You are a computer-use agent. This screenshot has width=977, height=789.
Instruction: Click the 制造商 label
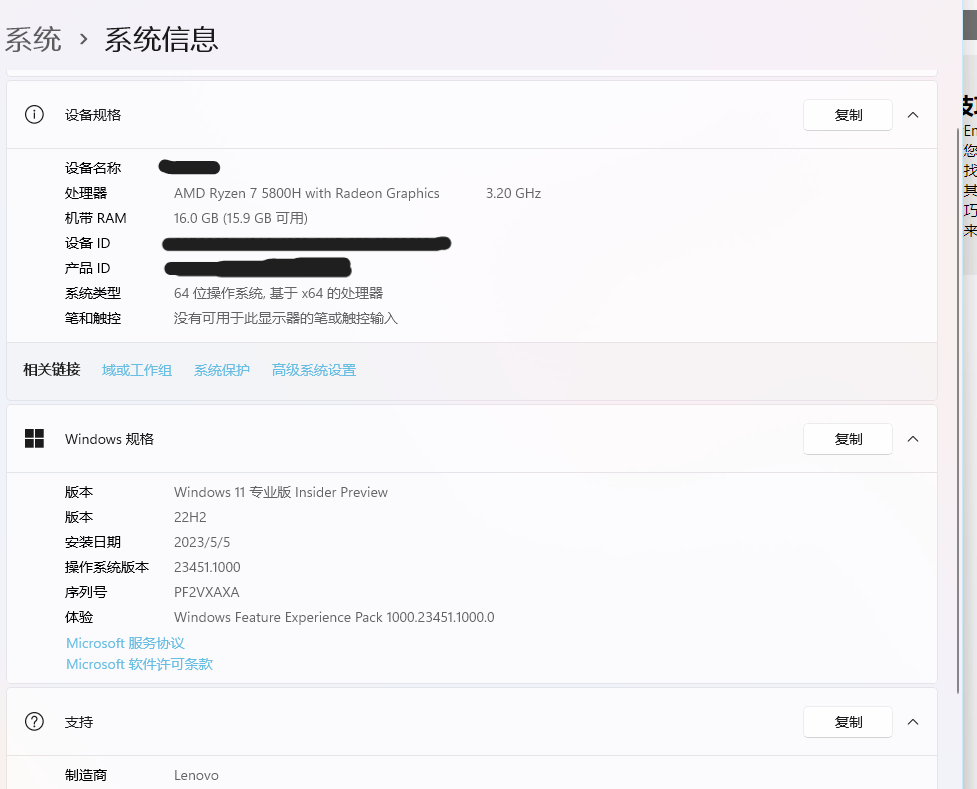click(86, 775)
